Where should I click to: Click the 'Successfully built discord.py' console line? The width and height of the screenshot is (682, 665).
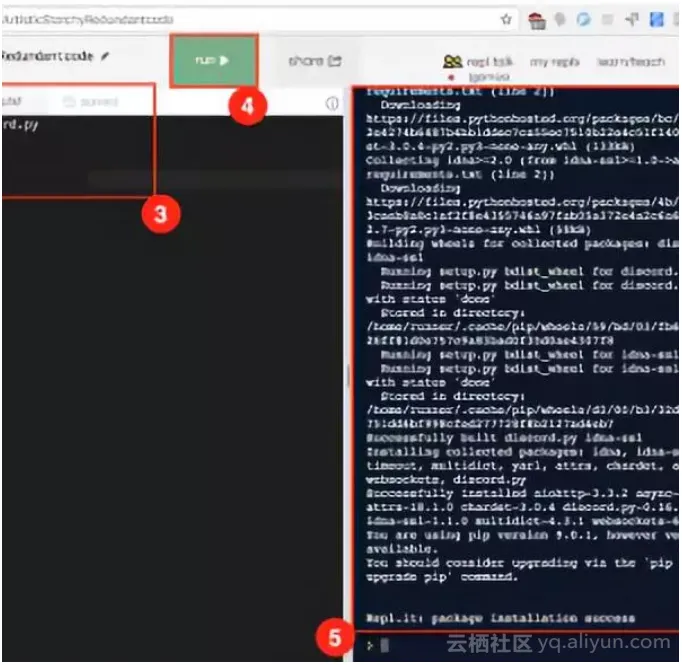[x=504, y=438]
